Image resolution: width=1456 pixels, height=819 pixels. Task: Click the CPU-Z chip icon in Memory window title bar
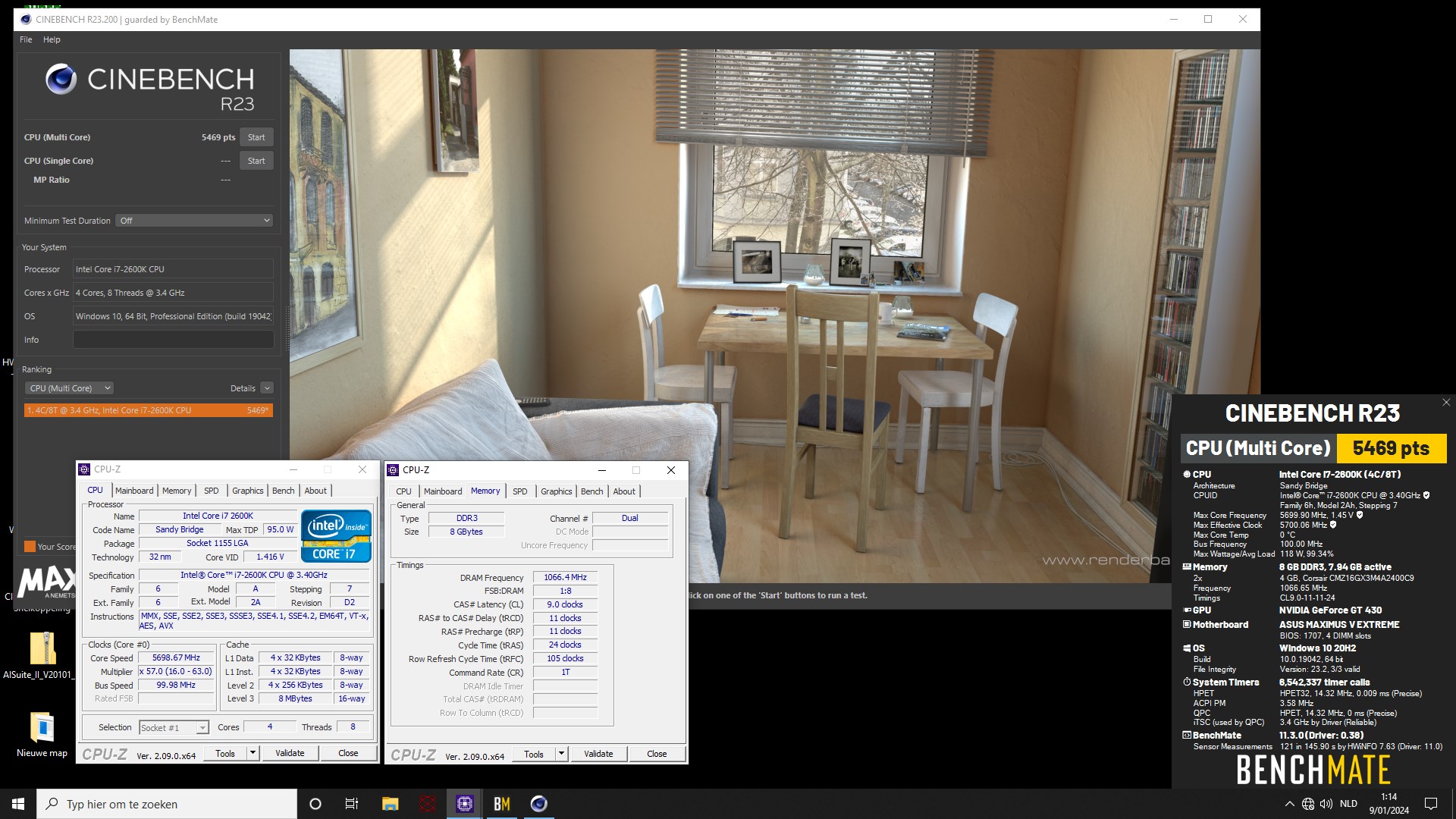point(393,470)
